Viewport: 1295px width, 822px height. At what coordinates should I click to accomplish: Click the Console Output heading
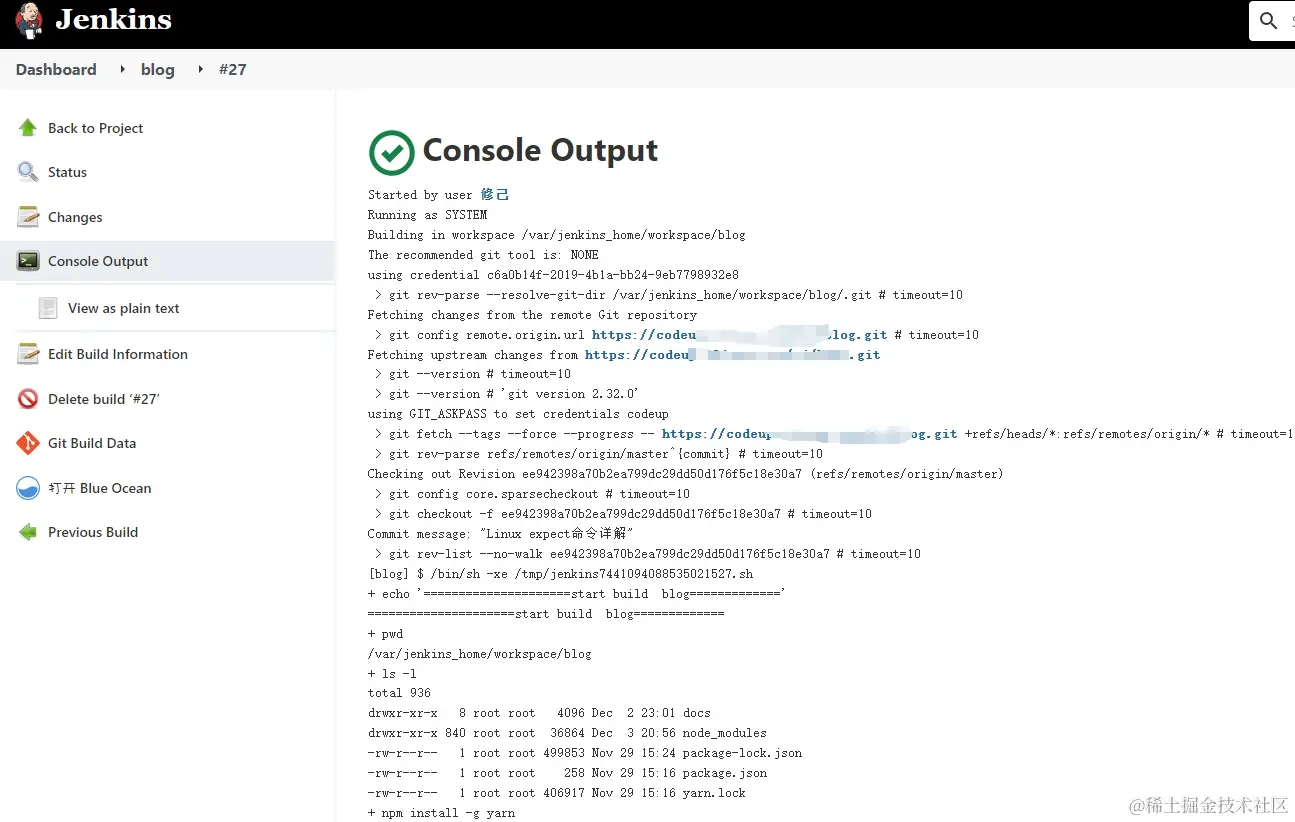540,150
